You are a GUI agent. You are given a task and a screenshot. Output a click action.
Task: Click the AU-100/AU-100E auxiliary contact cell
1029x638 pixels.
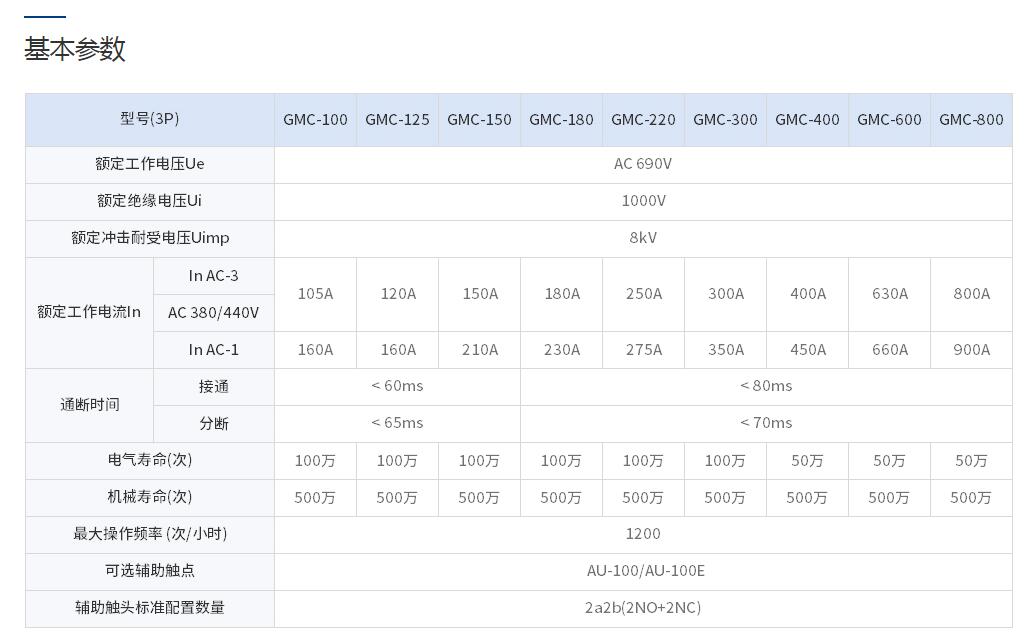click(645, 571)
